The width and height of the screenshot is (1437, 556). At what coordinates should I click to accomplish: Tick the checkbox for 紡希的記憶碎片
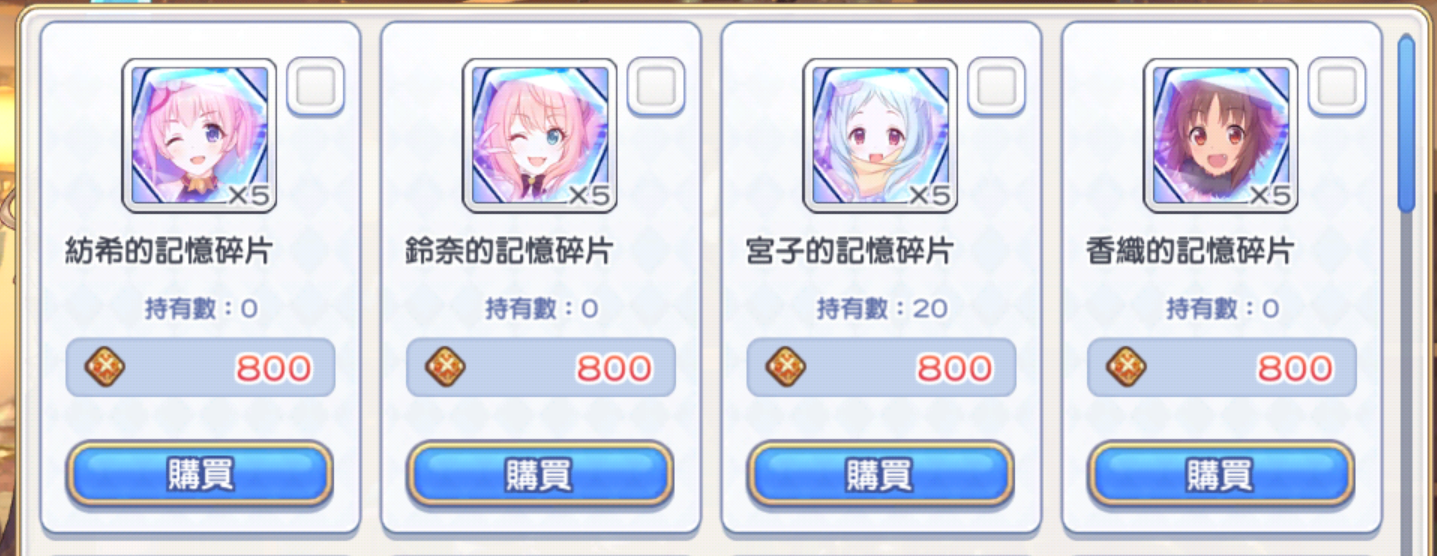(x=316, y=88)
